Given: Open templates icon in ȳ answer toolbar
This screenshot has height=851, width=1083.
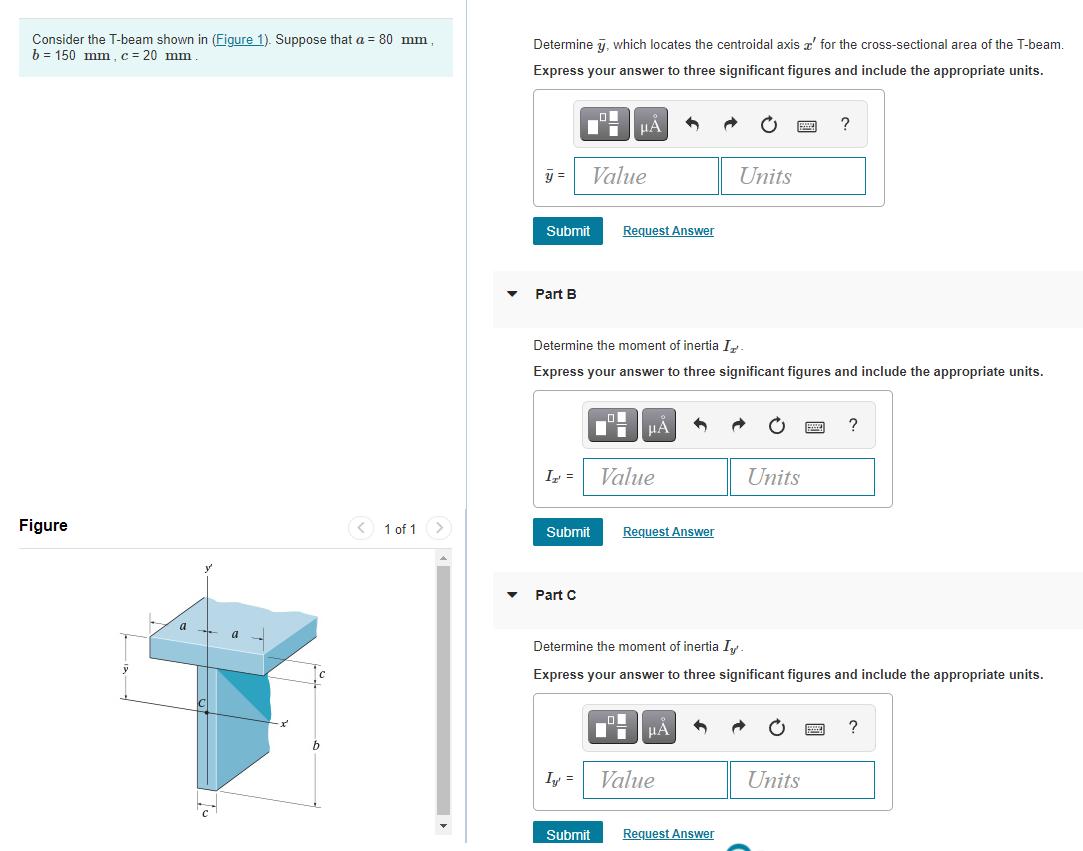Looking at the screenshot, I should pyautogui.click(x=604, y=124).
